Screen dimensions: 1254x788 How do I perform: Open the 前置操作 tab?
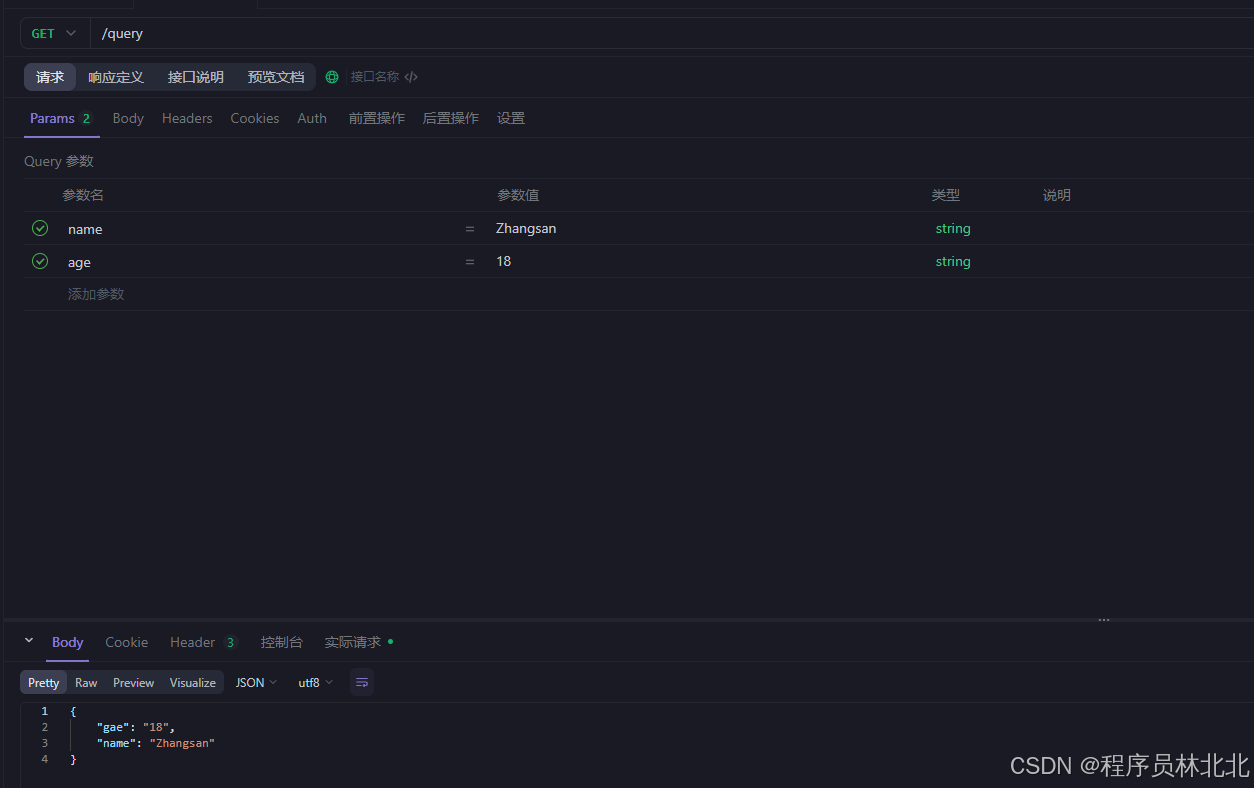pos(377,118)
